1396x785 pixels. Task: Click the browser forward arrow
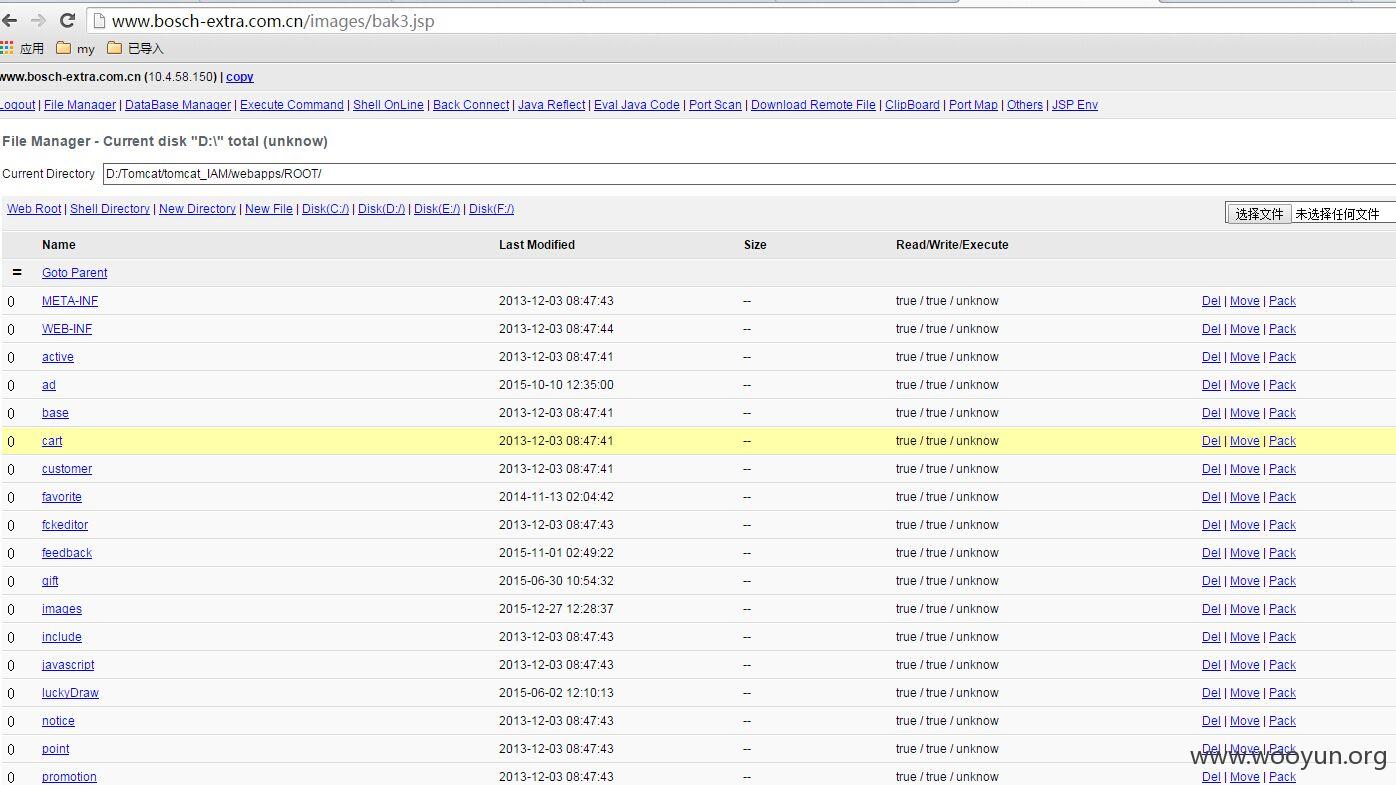[x=38, y=20]
